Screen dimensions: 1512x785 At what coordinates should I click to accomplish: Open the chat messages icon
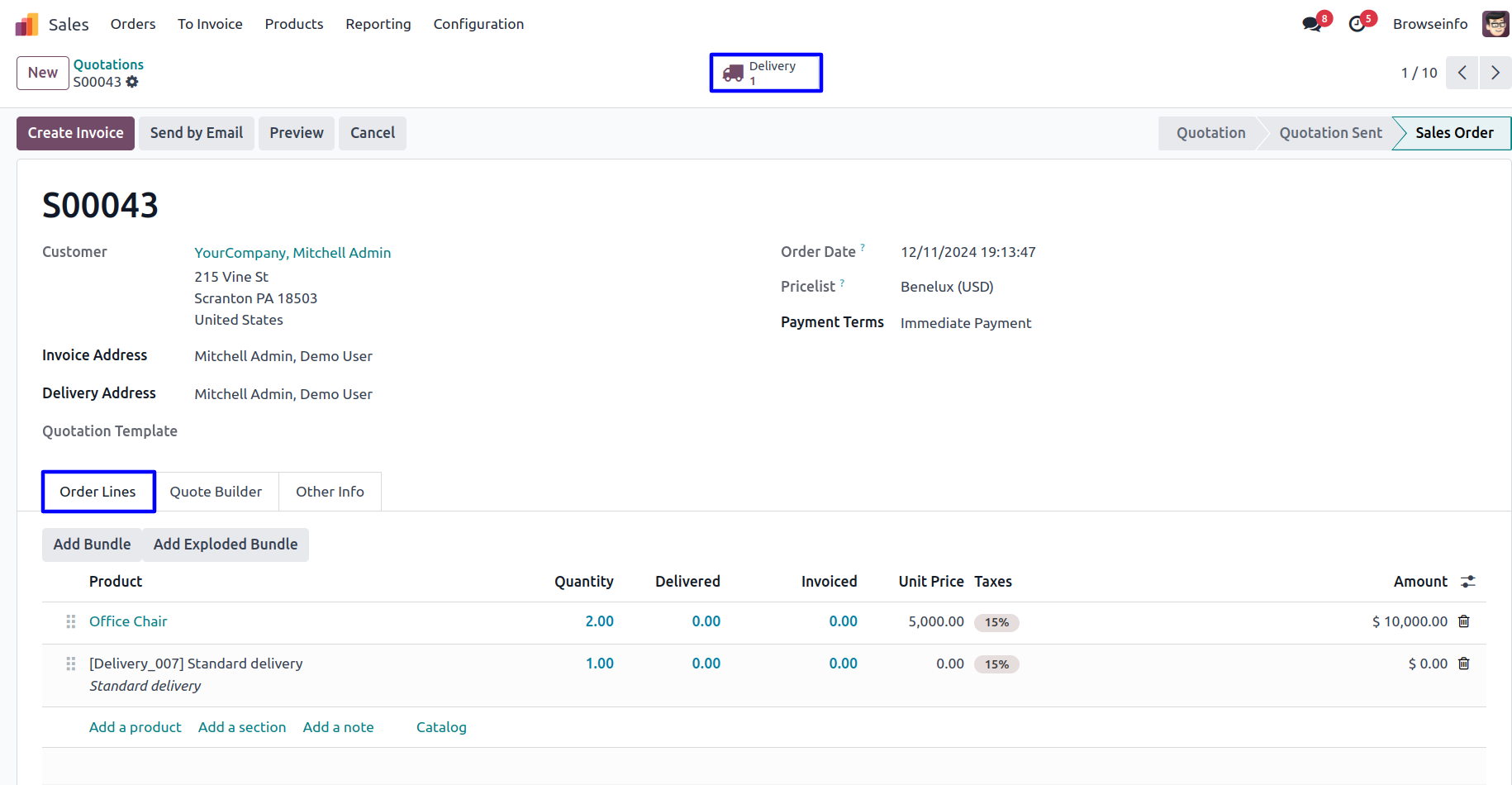(x=1311, y=25)
